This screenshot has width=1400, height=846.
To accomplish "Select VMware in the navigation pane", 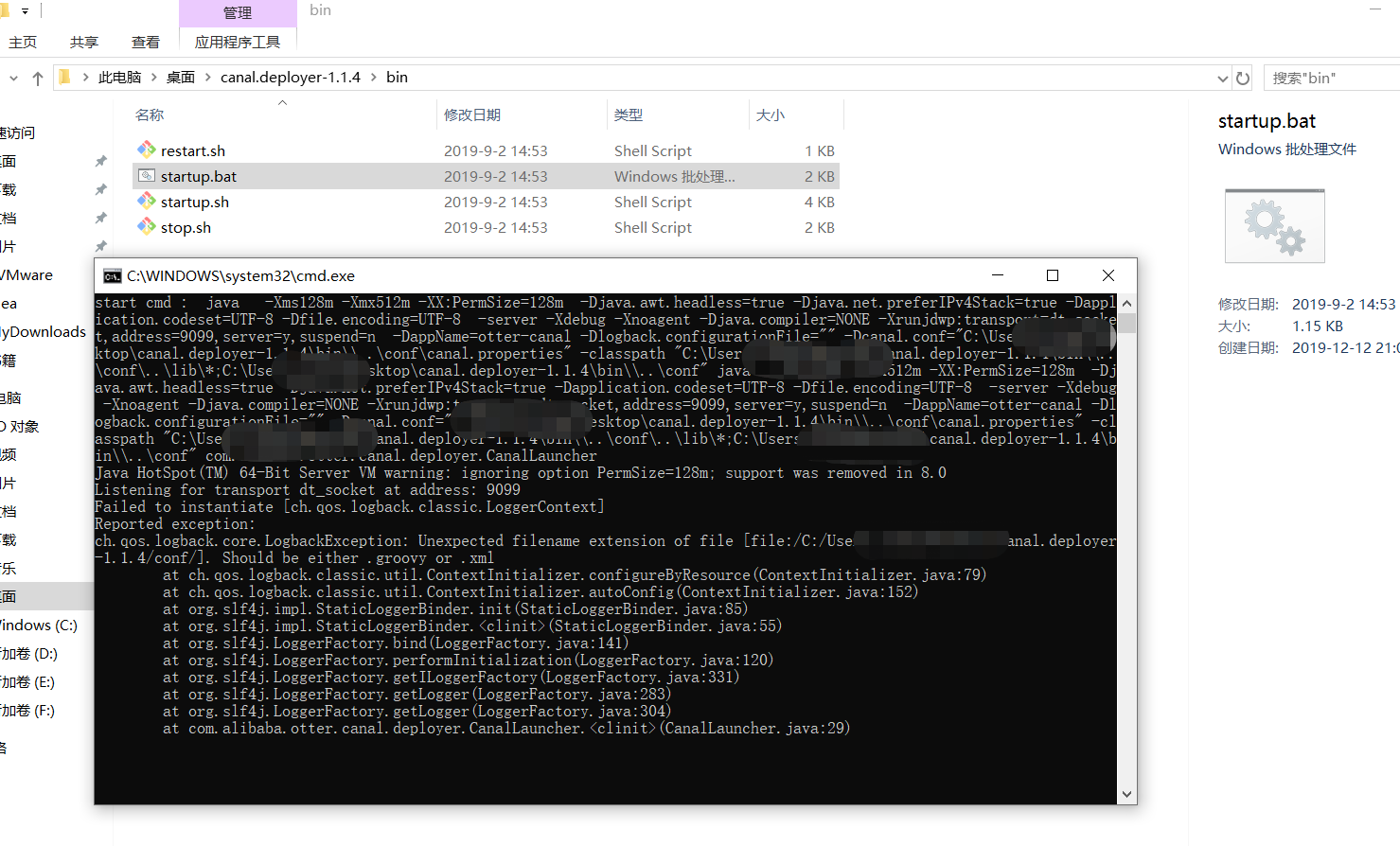I will 27,274.
